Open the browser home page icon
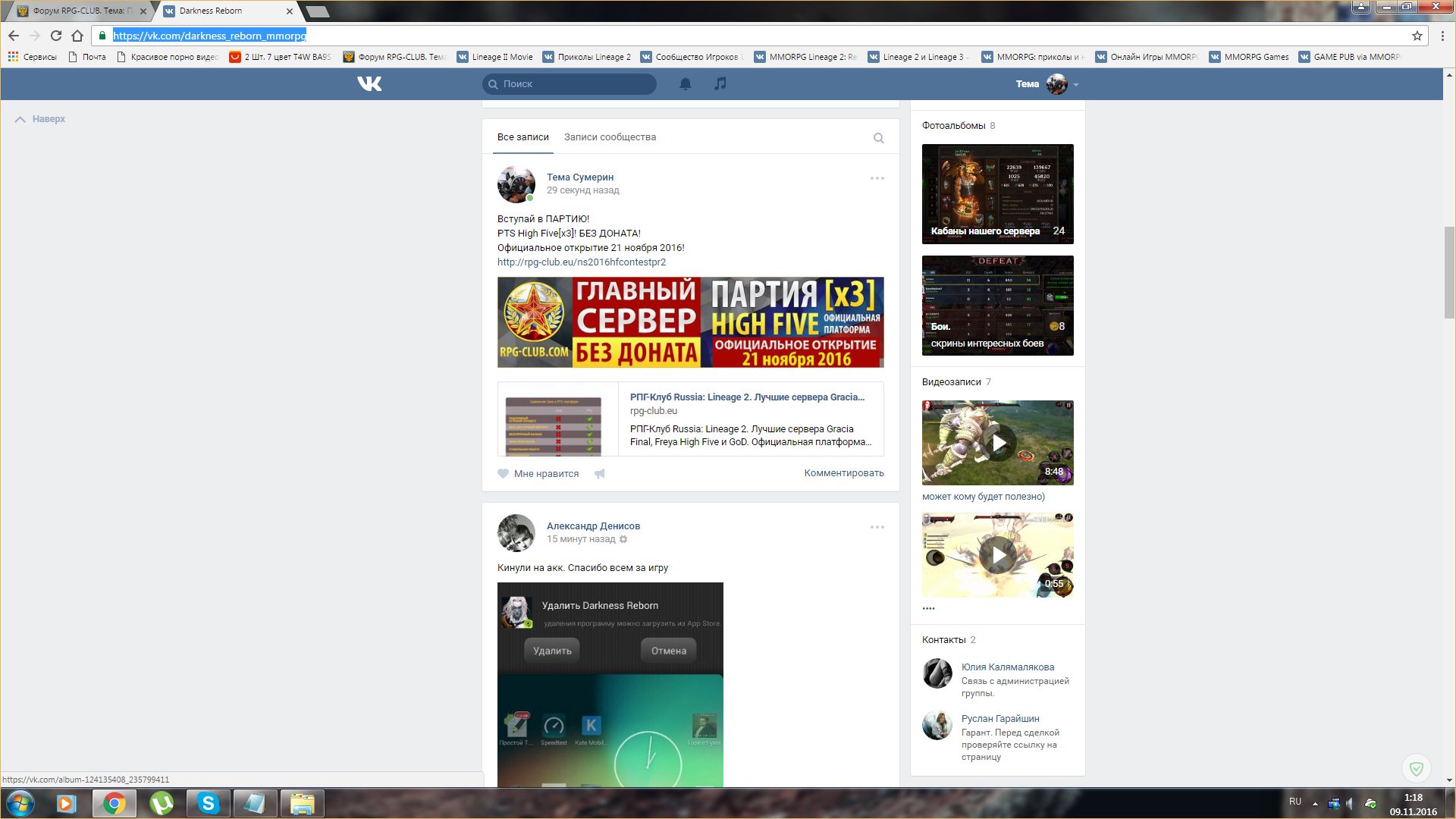 (77, 36)
